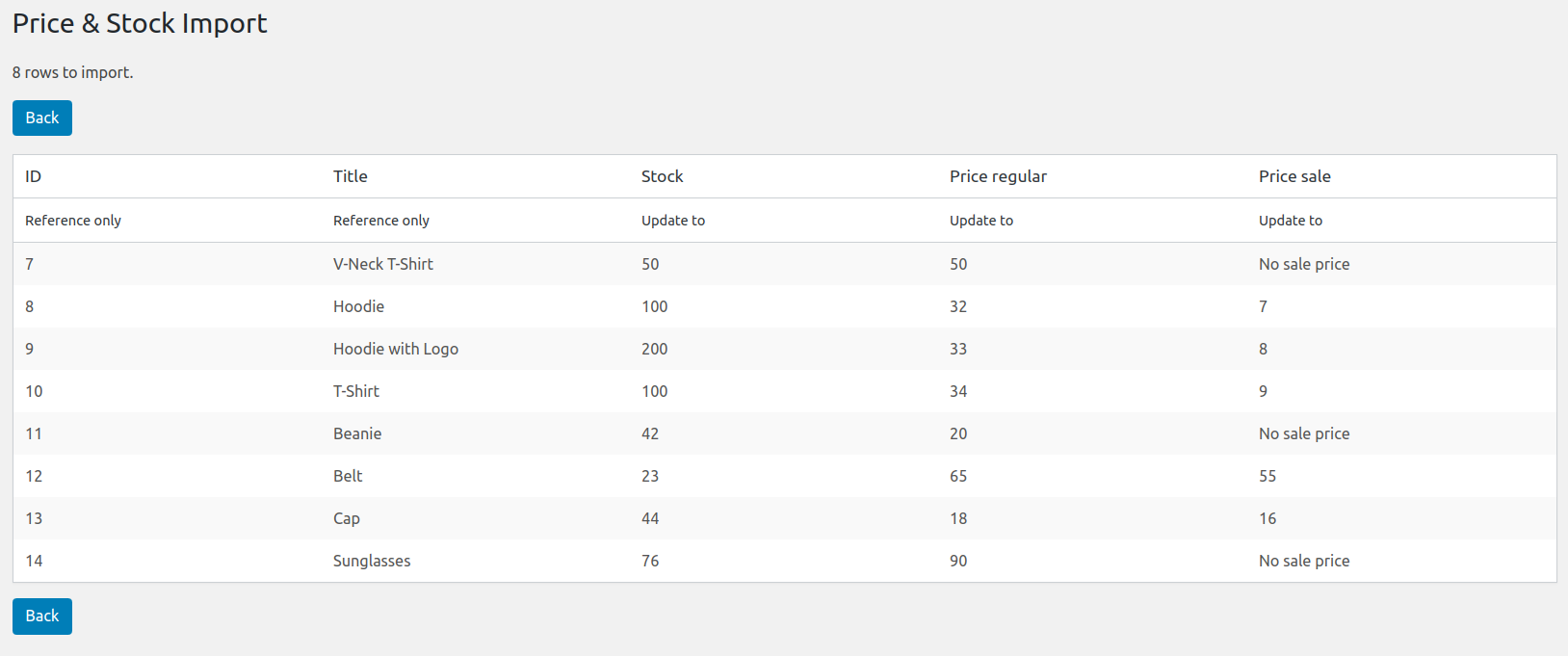Select the T-Shirt title cell in row 10

(356, 391)
